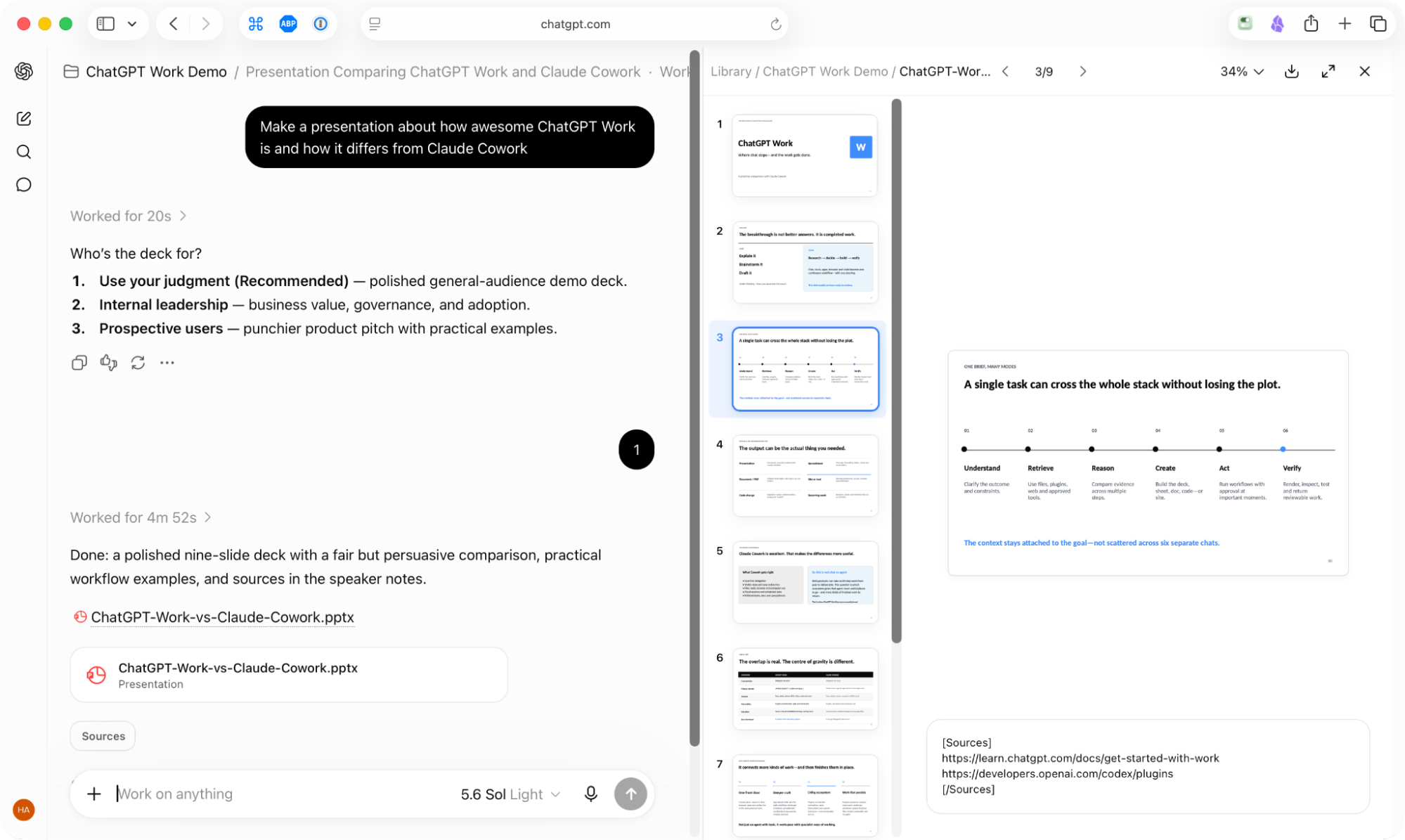Toggle the Safari sidebar icon
The height and width of the screenshot is (840, 1405).
pyautogui.click(x=105, y=24)
